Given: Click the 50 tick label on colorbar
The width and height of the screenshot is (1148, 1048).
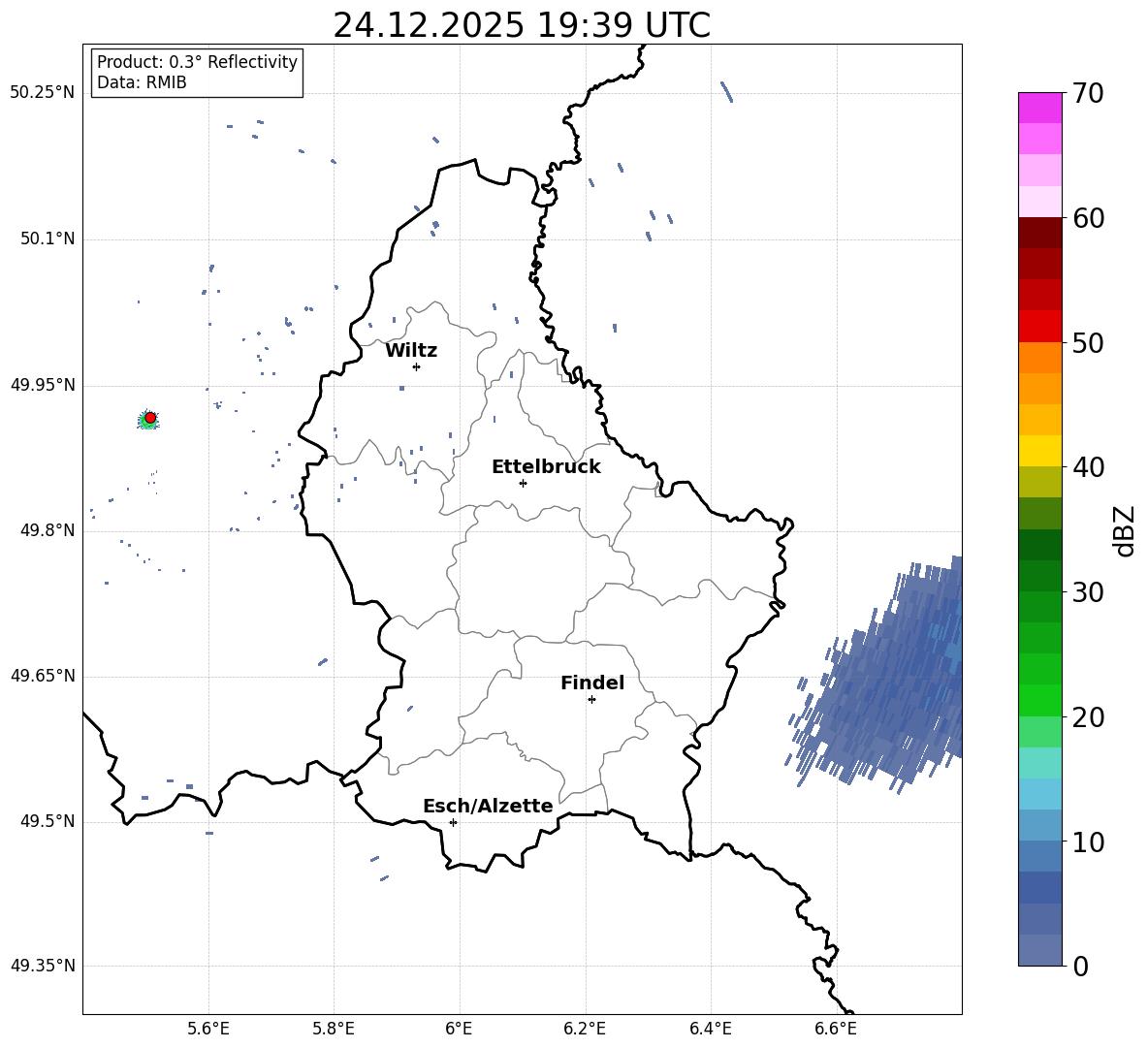Looking at the screenshot, I should (x=1088, y=343).
